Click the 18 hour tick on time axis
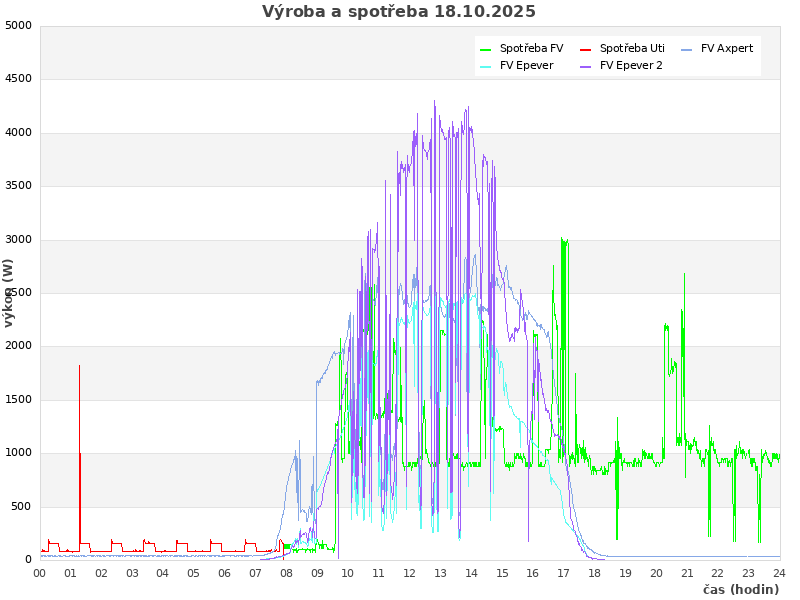 coord(594,573)
